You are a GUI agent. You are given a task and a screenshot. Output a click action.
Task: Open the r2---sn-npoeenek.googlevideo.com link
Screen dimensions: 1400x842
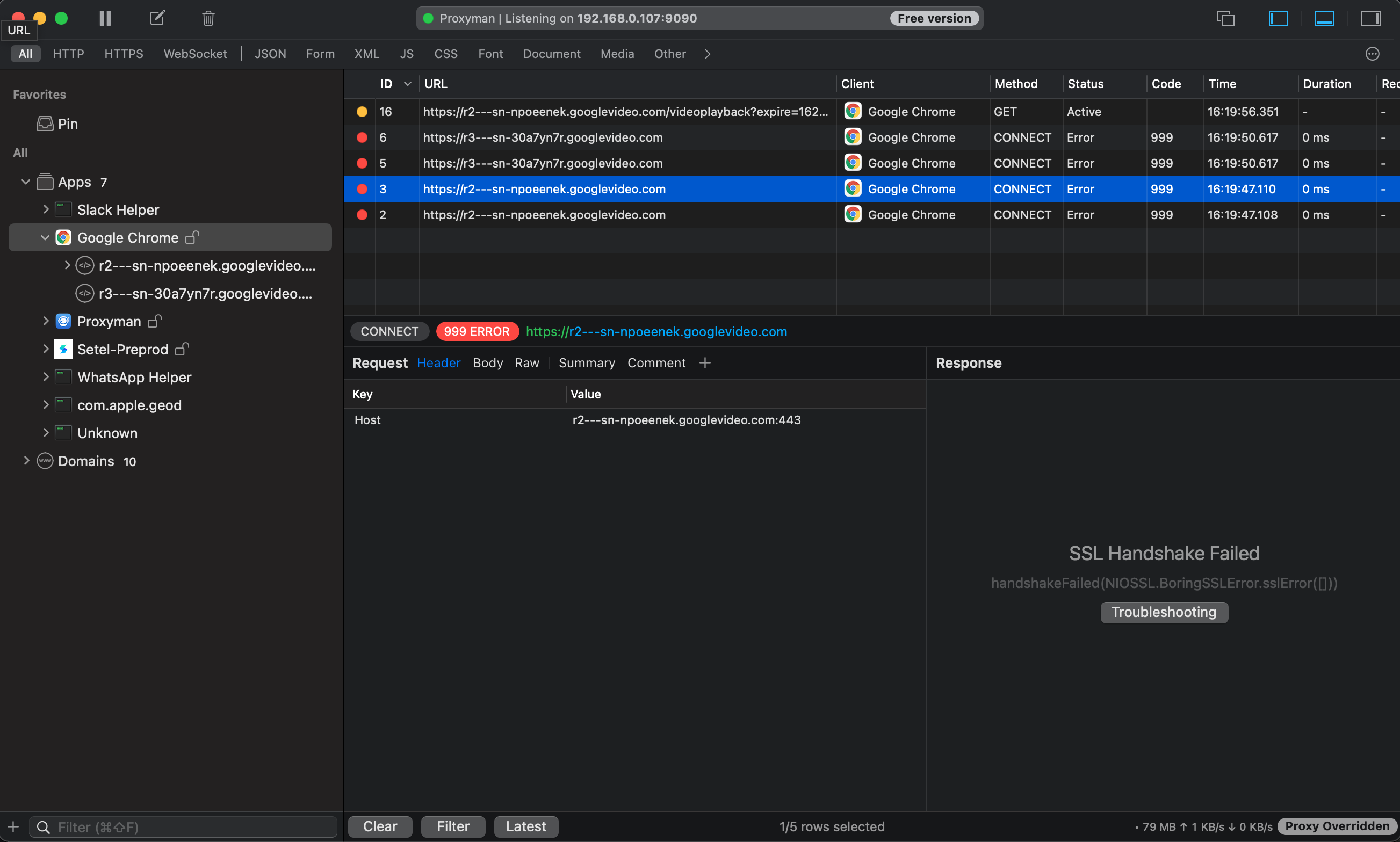pyautogui.click(x=655, y=331)
